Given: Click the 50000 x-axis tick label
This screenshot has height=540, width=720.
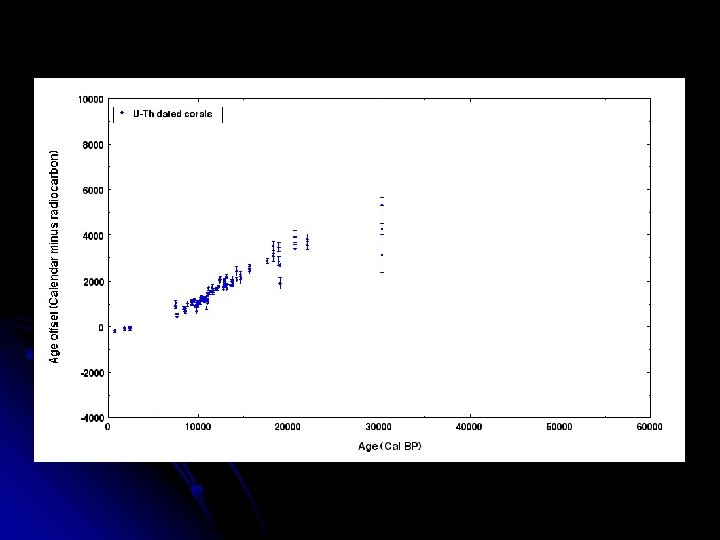Looking at the screenshot, I should 559,427.
